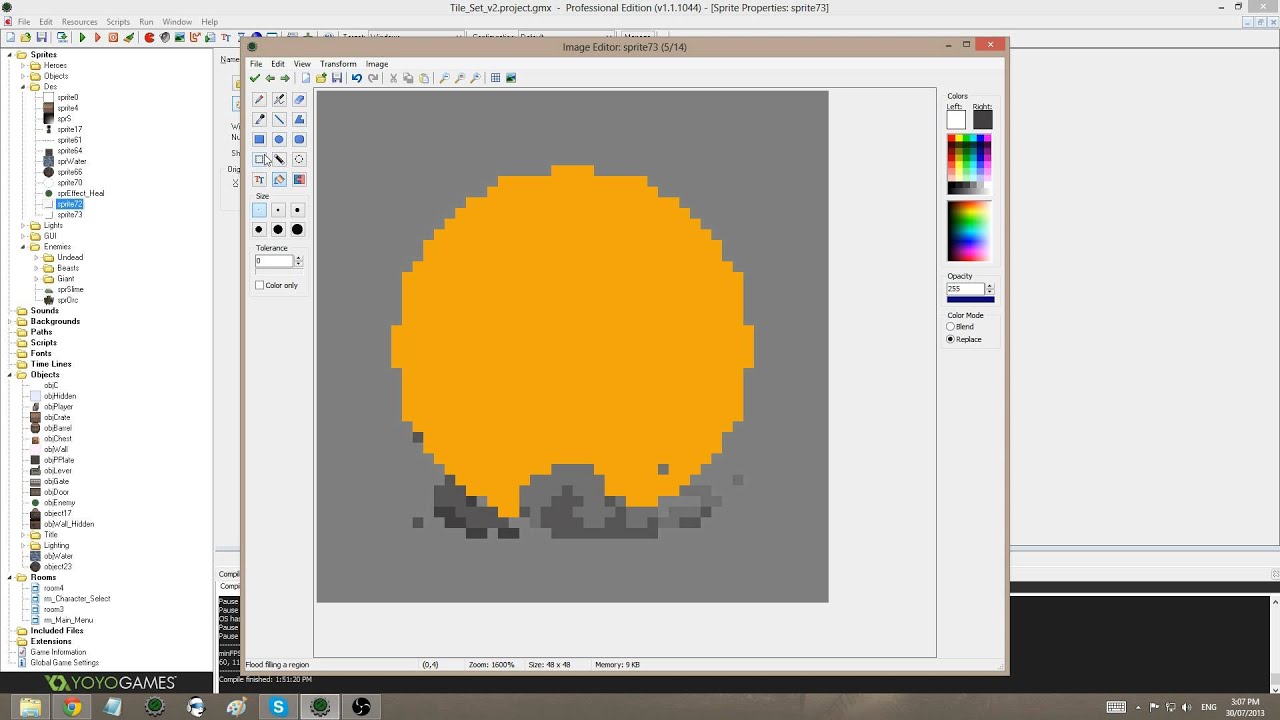Select the Magic wand selection tool
This screenshot has height=720, width=1280.
coord(279,160)
